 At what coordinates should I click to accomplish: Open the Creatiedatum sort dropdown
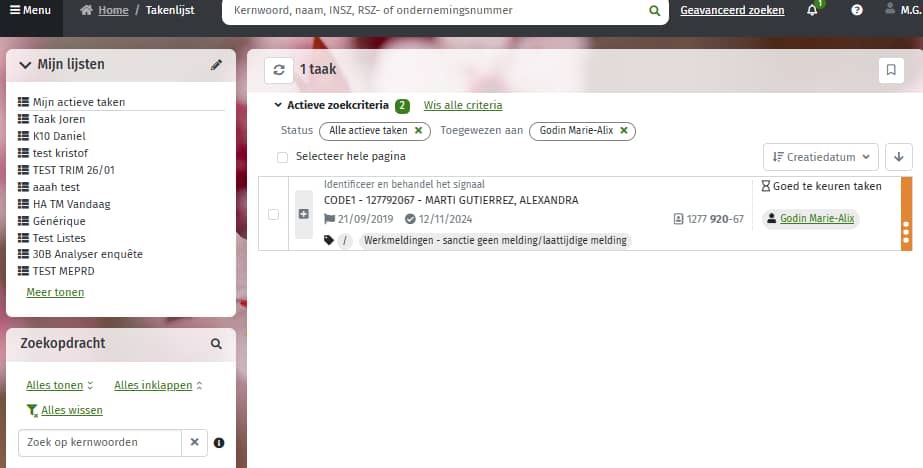[x=821, y=157]
